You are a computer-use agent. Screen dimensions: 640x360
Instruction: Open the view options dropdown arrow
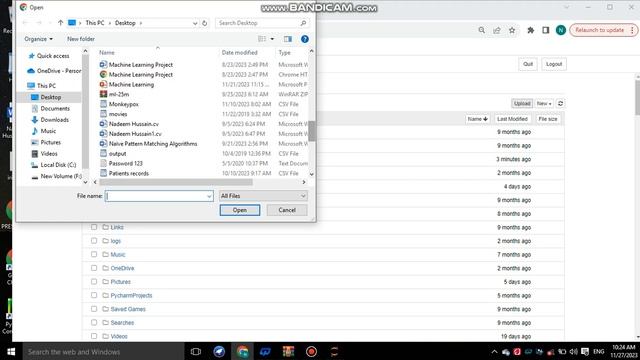pyautogui.click(x=272, y=39)
